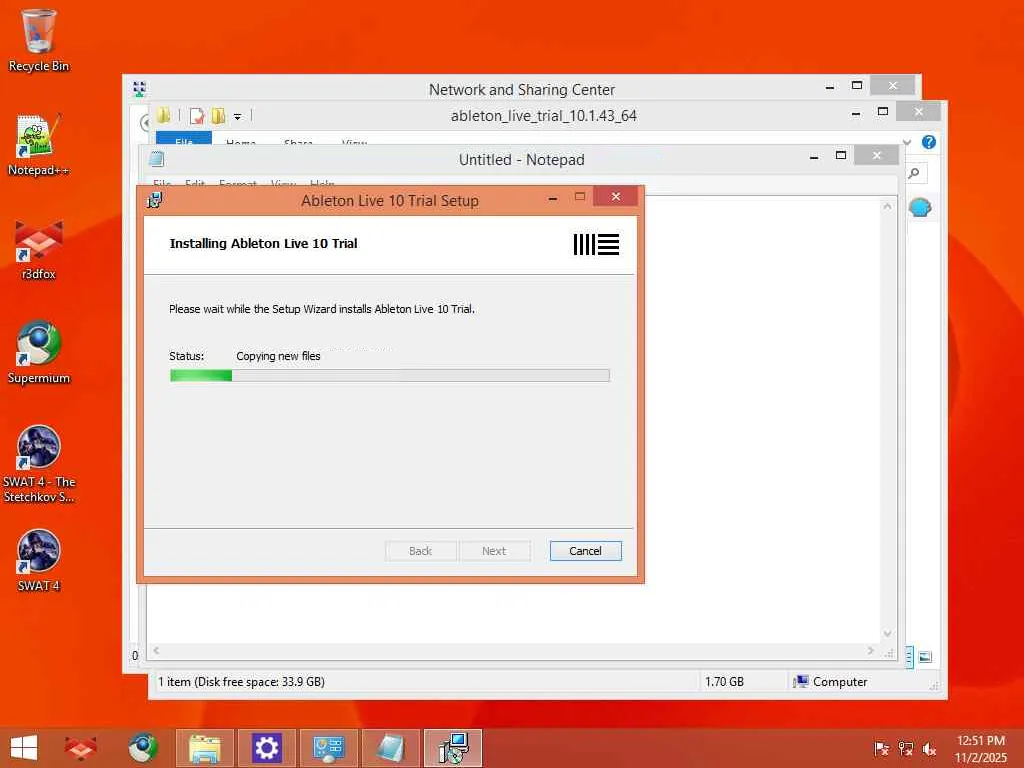Click the taskbar clock showing 12:51 PM
This screenshot has height=768, width=1024.
981,748
